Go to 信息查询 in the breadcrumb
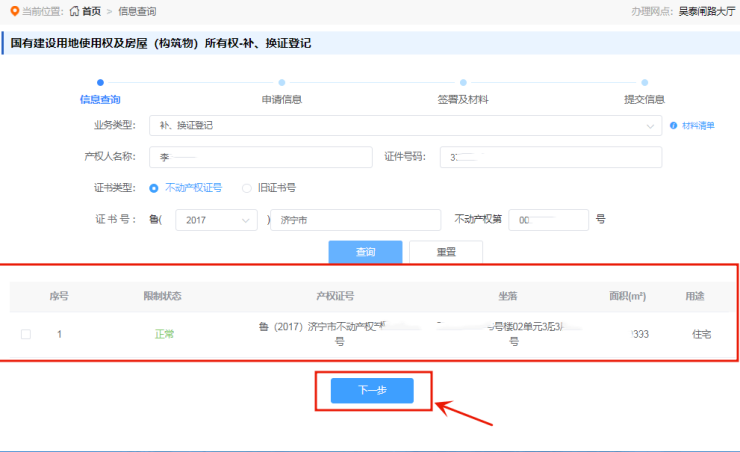This screenshot has height=452, width=740. point(137,11)
